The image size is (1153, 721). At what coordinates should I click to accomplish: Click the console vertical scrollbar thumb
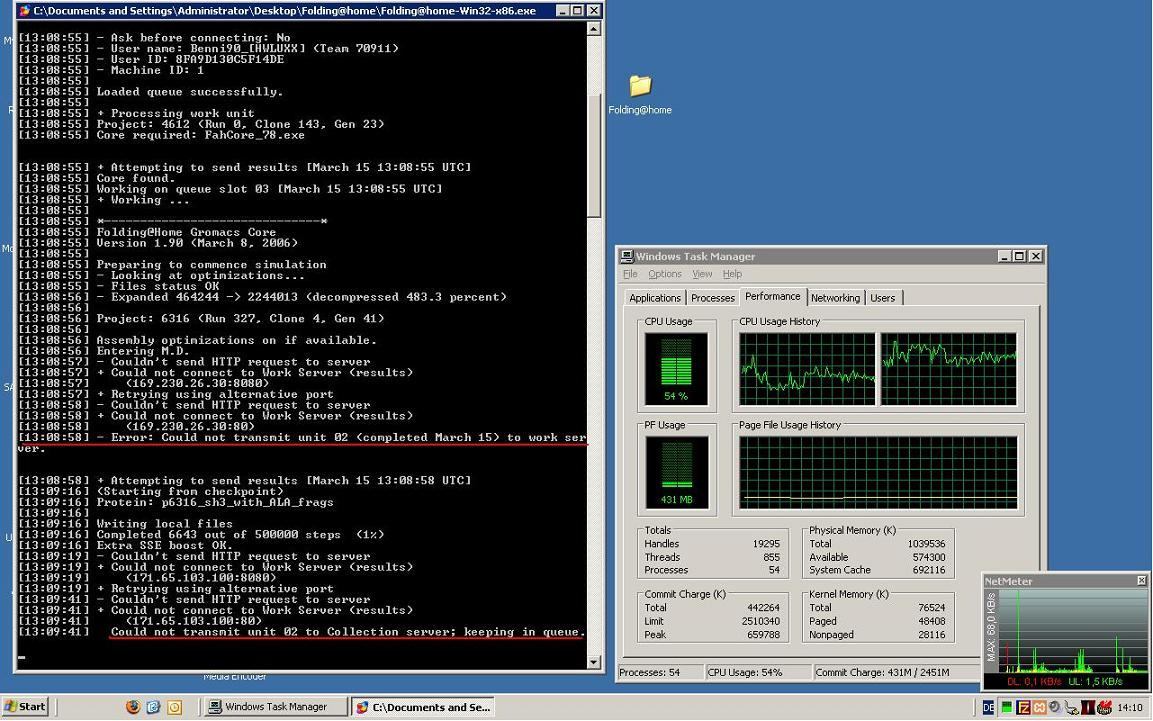pyautogui.click(x=593, y=155)
